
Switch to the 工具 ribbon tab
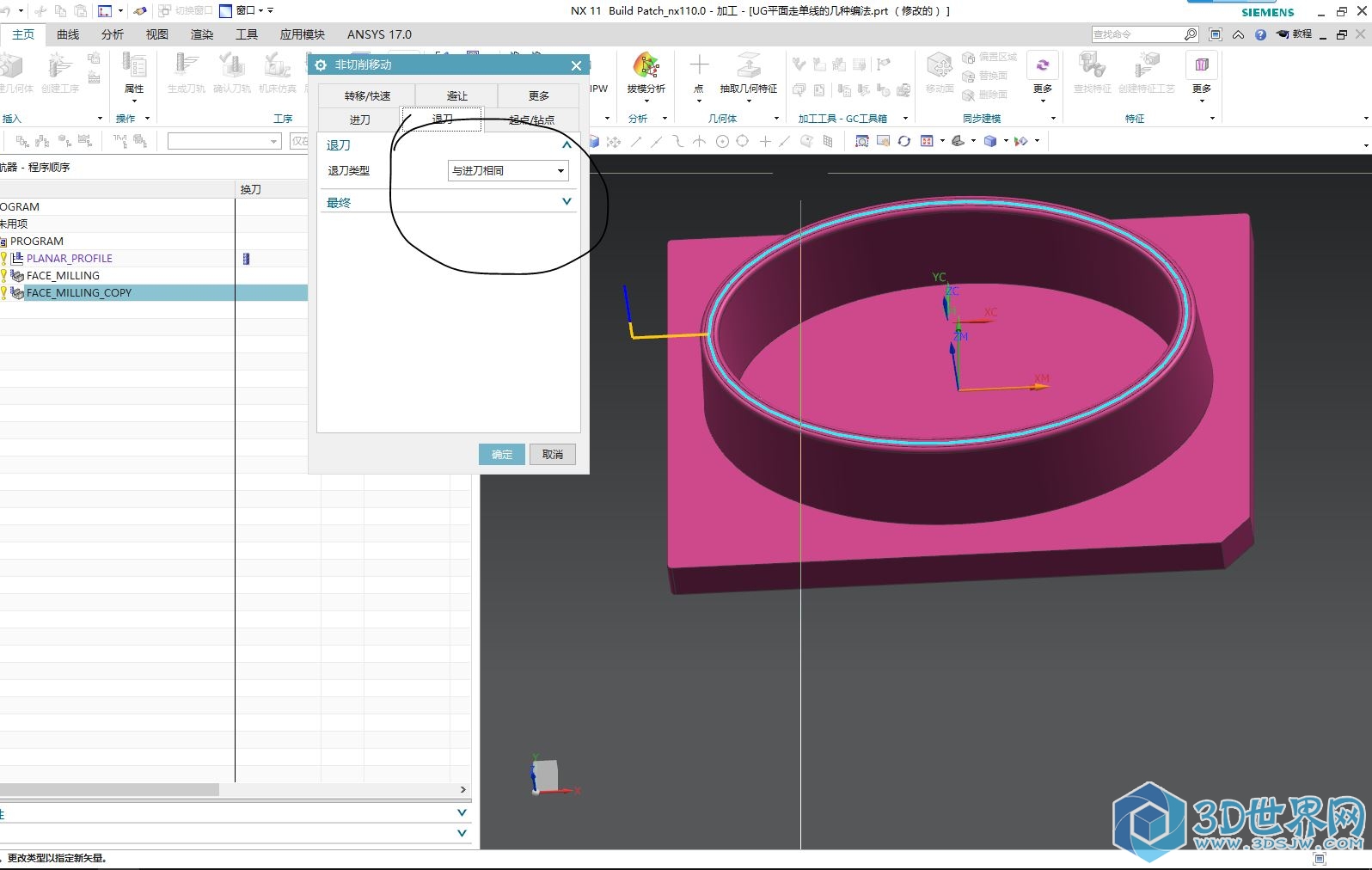click(x=247, y=34)
